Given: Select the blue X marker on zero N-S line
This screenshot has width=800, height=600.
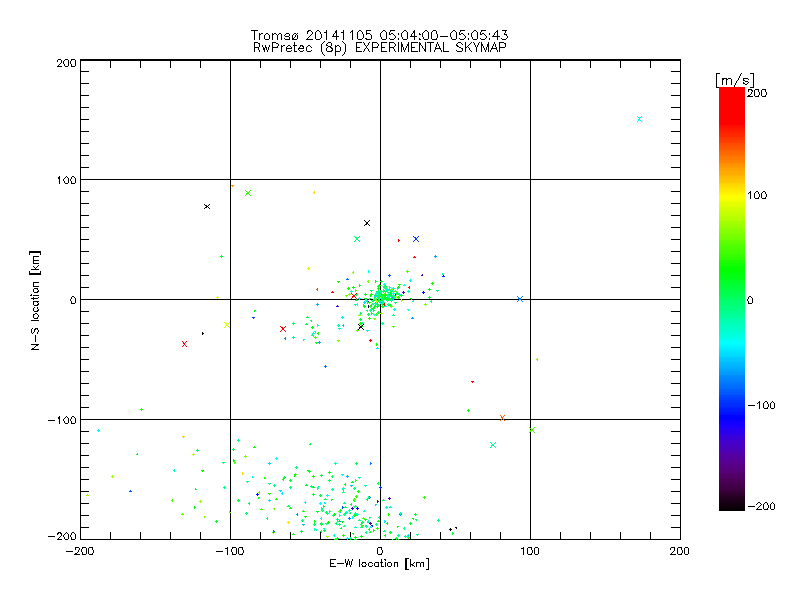Looking at the screenshot, I should [x=519, y=299].
